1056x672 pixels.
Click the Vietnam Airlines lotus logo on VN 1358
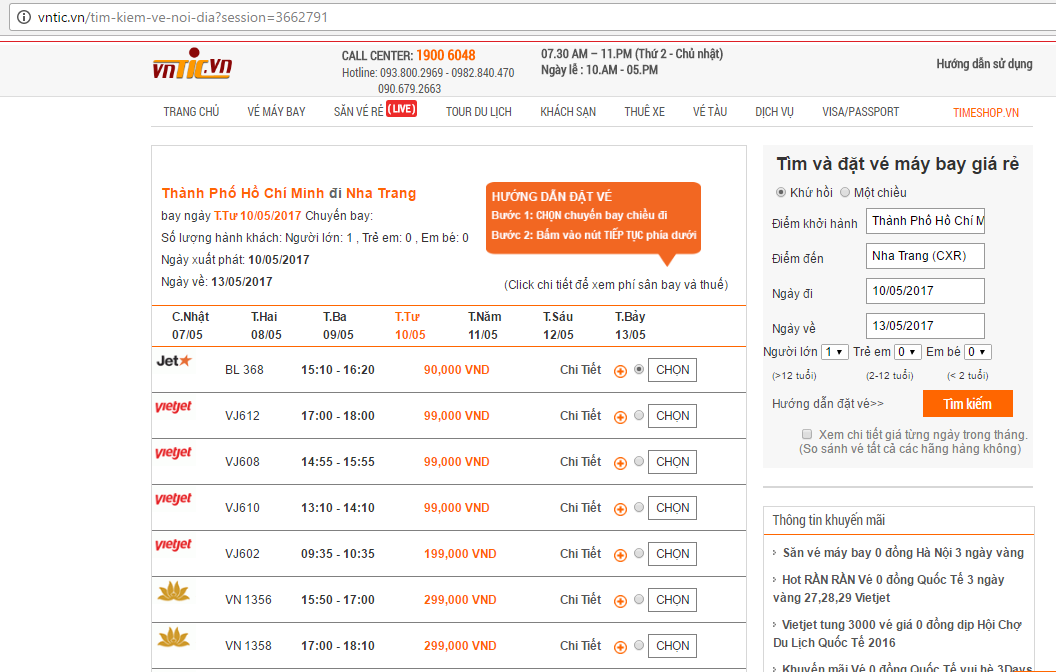(x=173, y=637)
